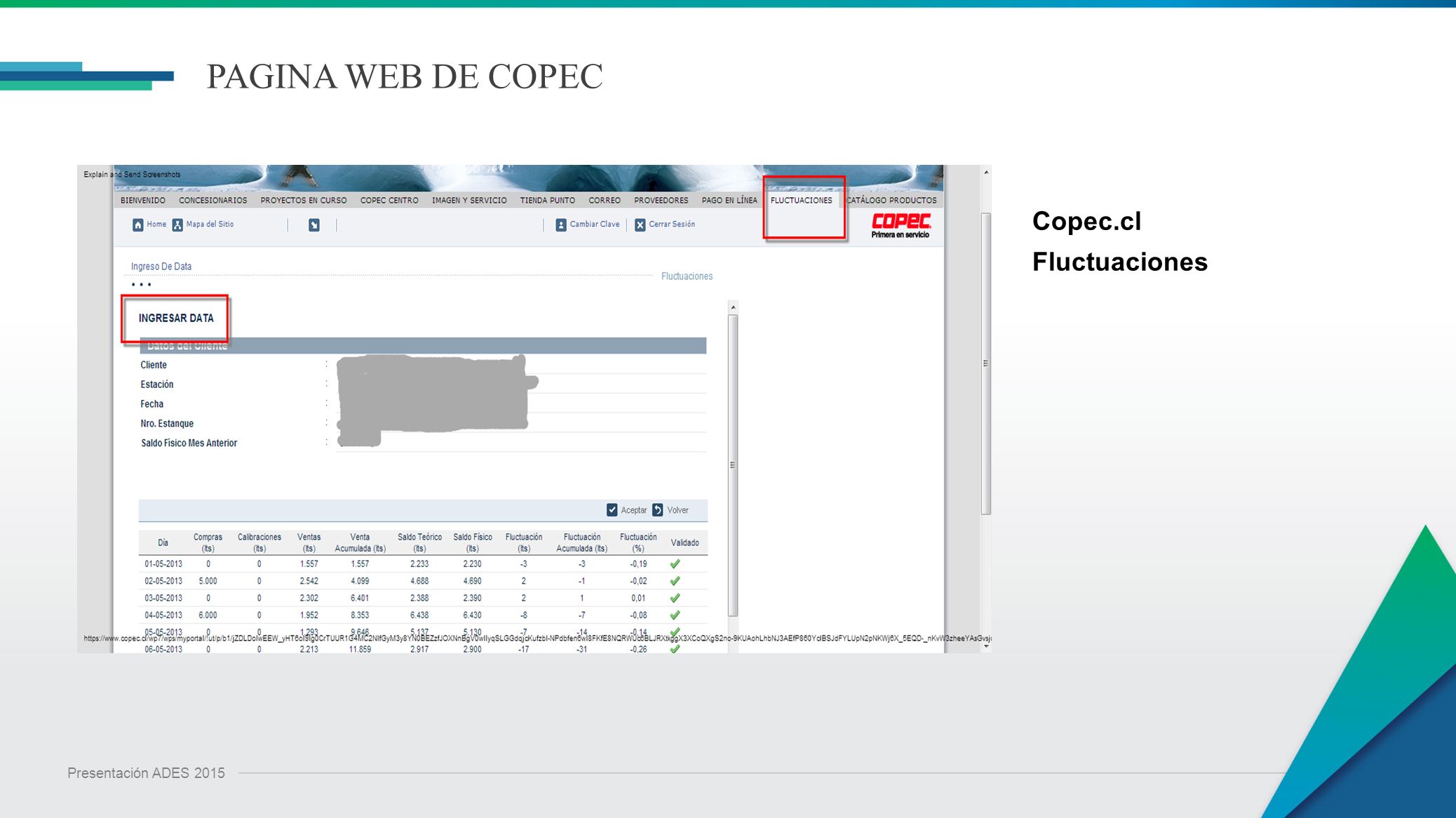Click the blue arrow icon between separators
The height and width of the screenshot is (818, 1456).
pyautogui.click(x=314, y=224)
